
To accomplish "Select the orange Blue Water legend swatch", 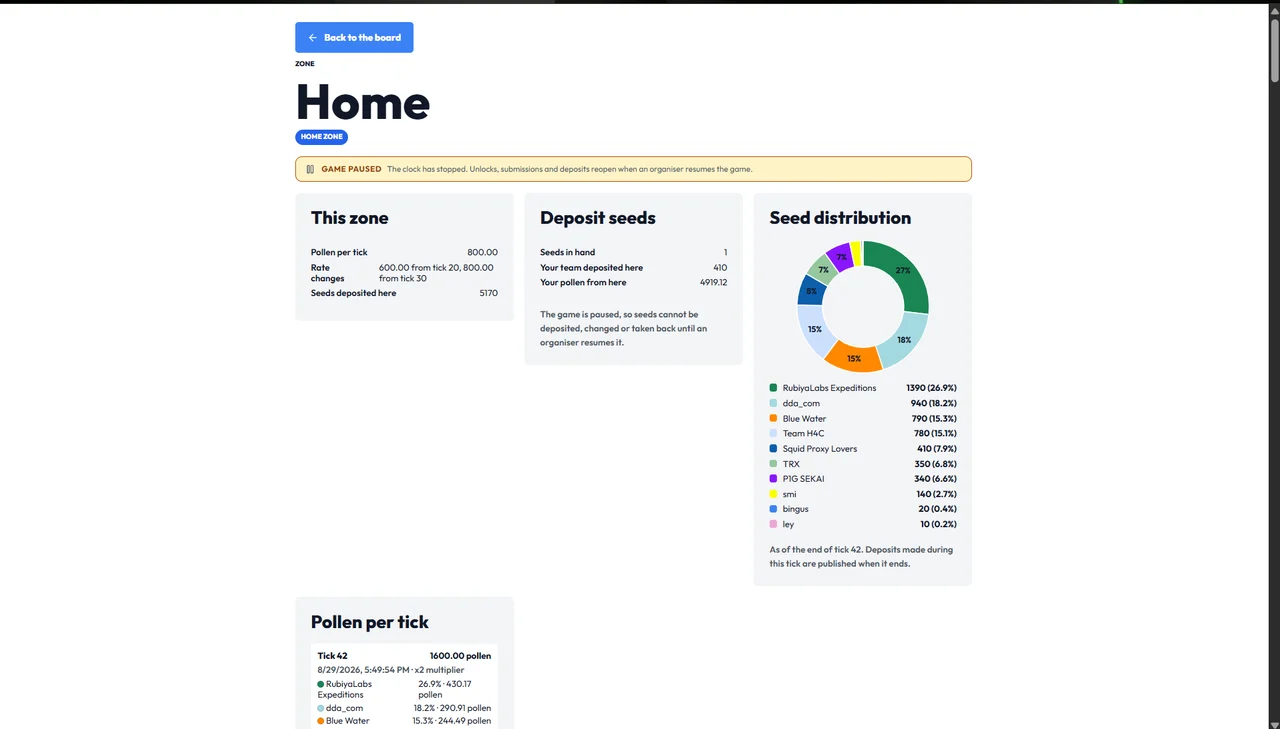I will pos(774,418).
